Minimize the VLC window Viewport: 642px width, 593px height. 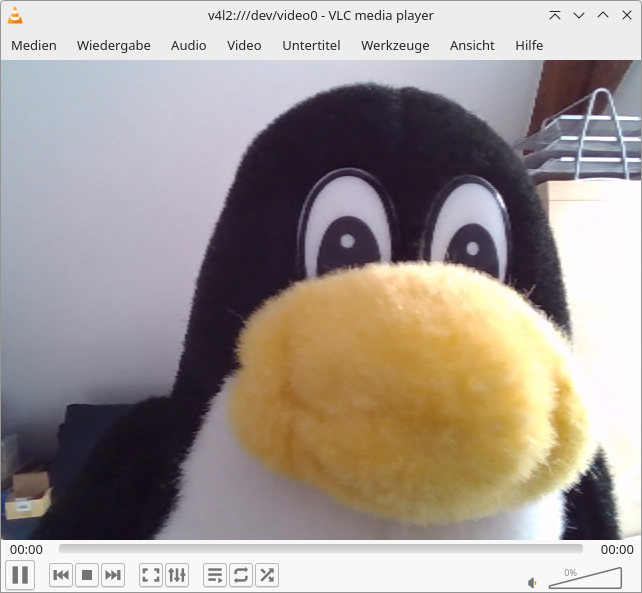[579, 16]
